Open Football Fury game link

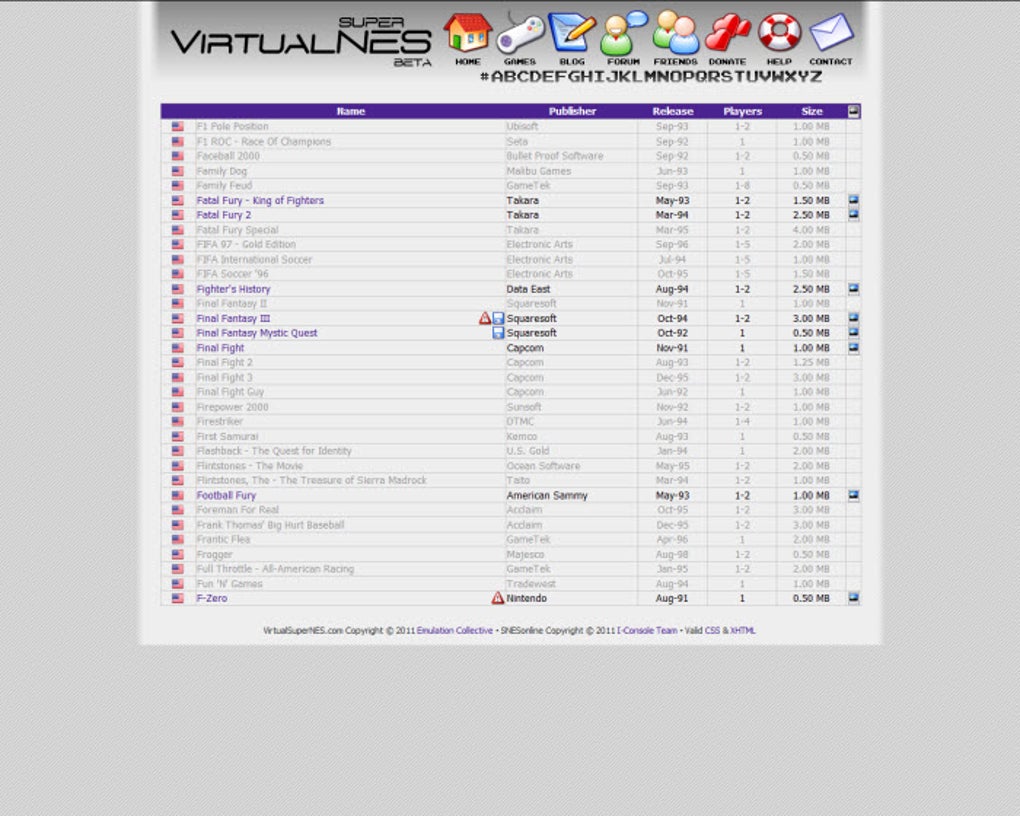pos(226,495)
